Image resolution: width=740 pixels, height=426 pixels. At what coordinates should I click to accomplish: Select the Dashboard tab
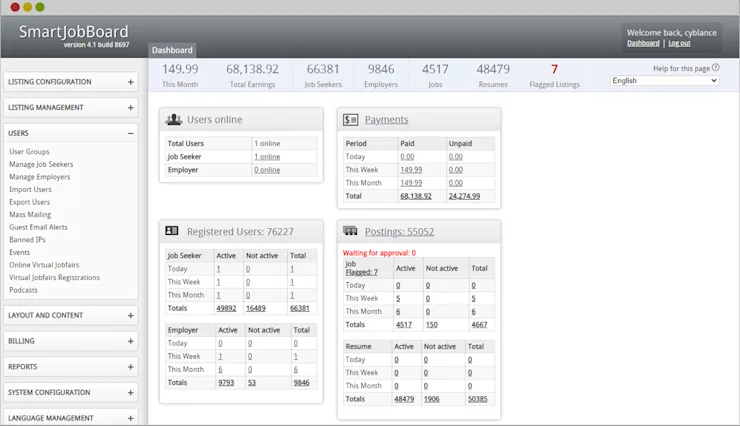[x=172, y=50]
